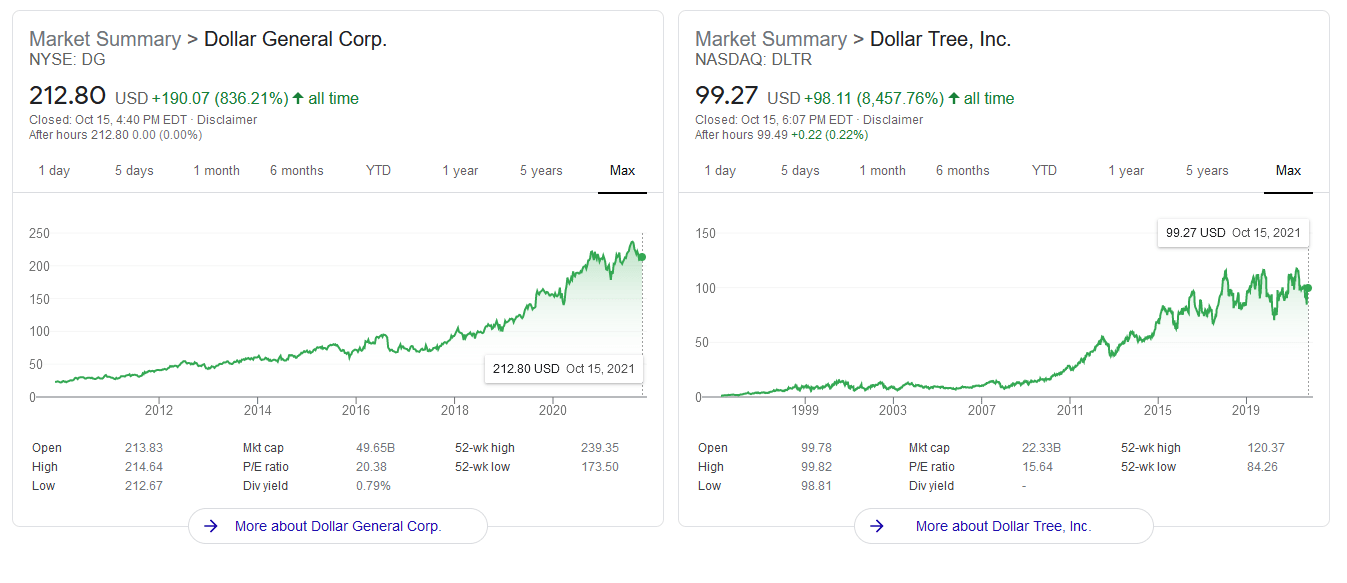
Task: Open Disclaimer link under Dollar Tree price
Action: click(x=893, y=120)
